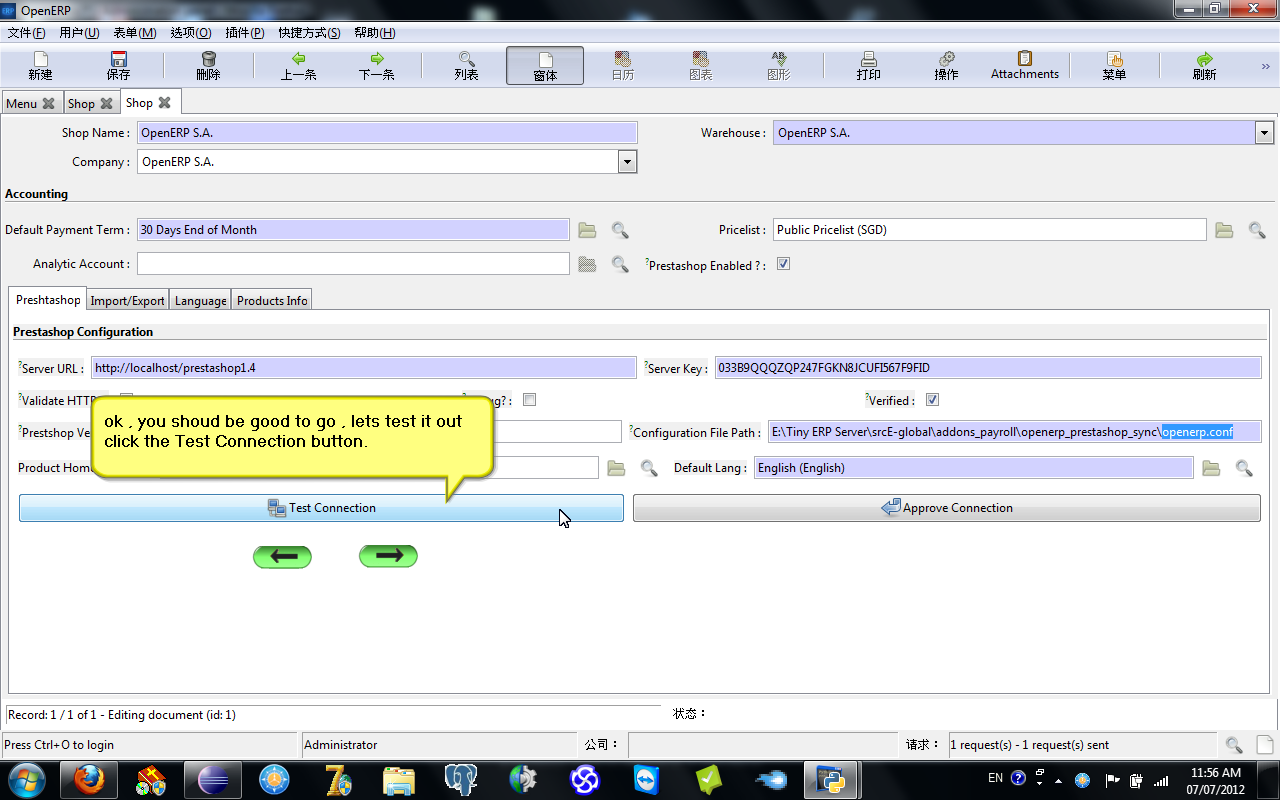Screen dimensions: 1280x800
Task: Open the Windows Start menu
Action: point(26,779)
